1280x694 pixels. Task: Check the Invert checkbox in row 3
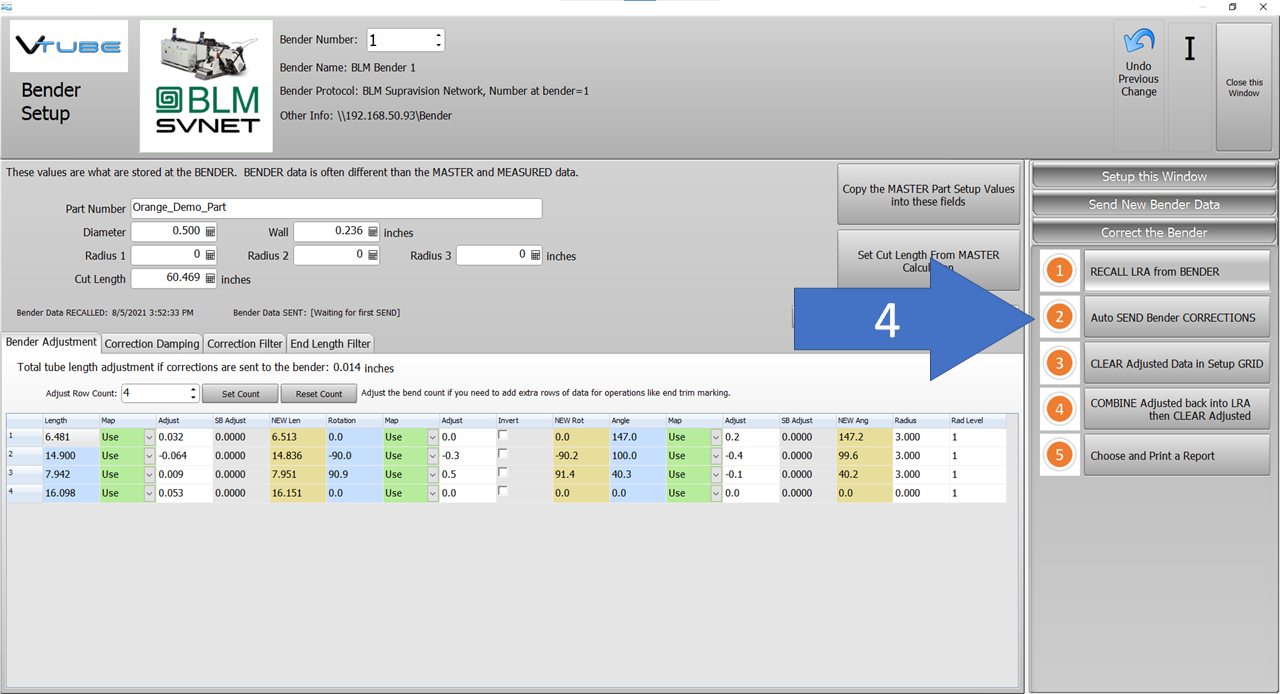tap(503, 472)
